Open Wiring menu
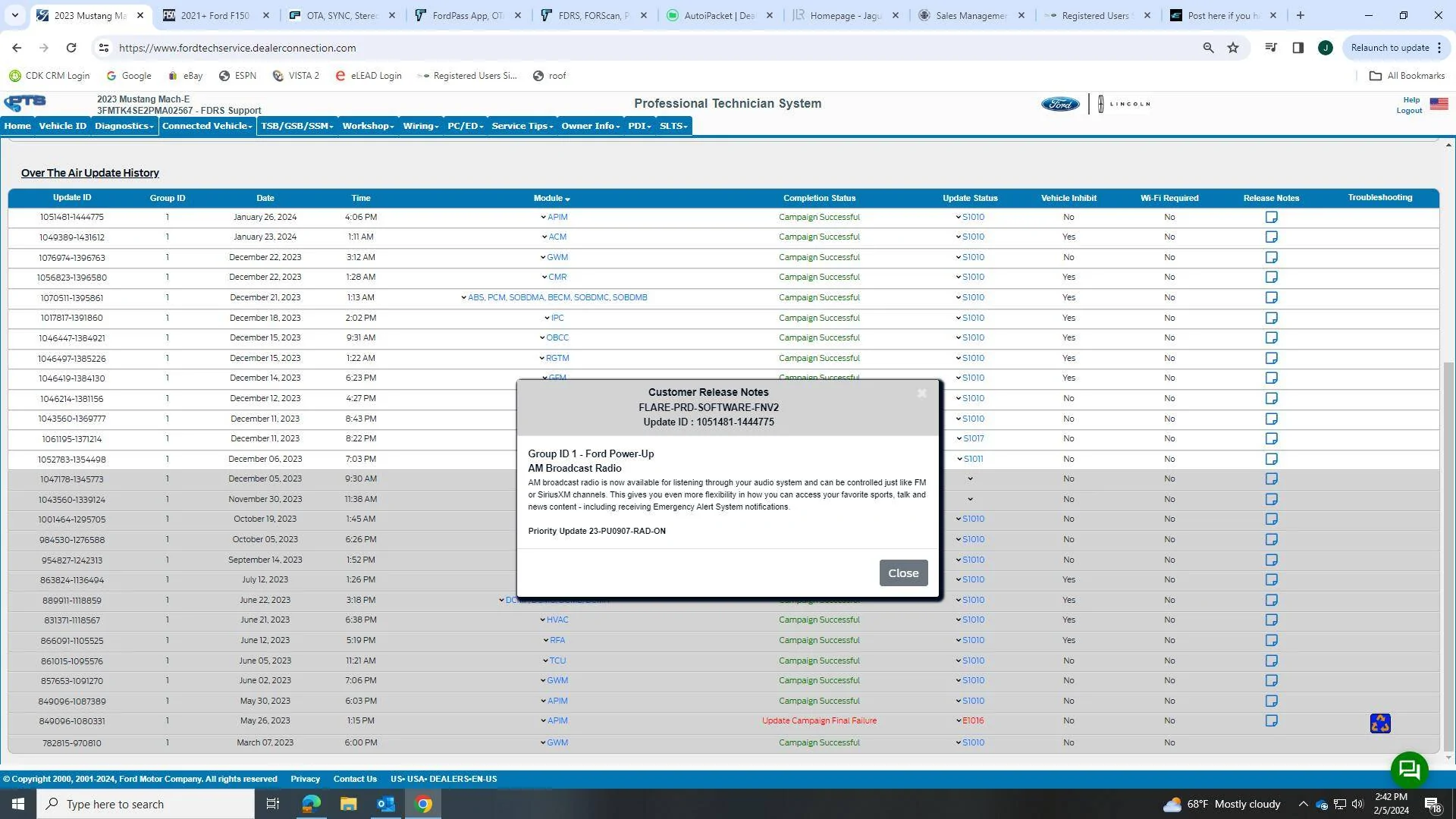1456x819 pixels. tap(421, 126)
